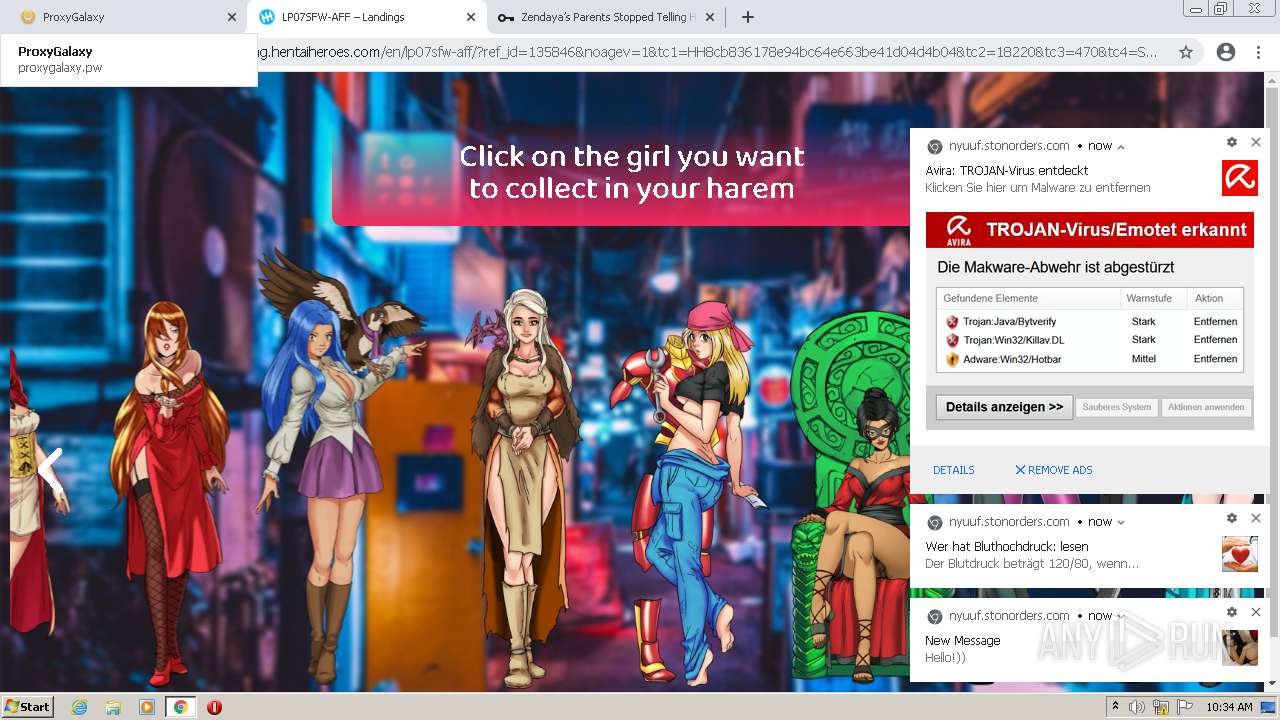Open Chrome three-dot menu

pos(1259,52)
